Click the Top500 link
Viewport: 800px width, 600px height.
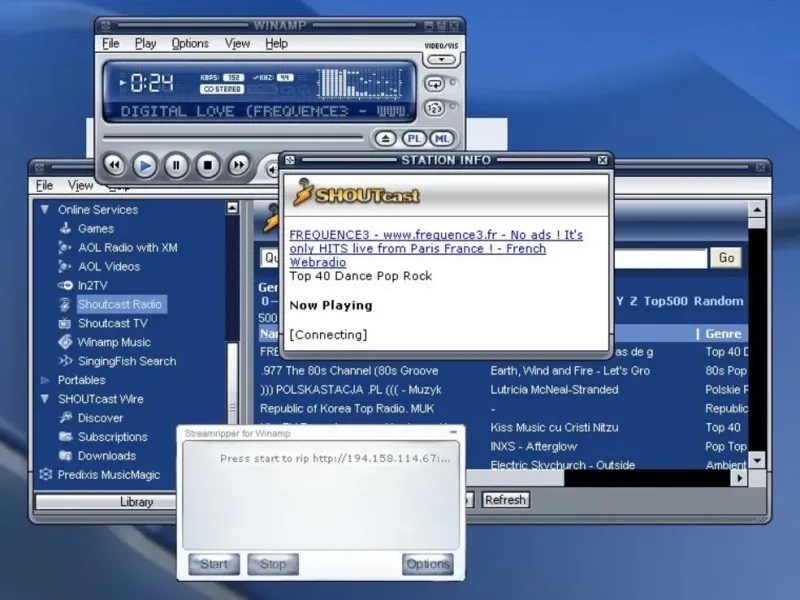[x=665, y=301]
